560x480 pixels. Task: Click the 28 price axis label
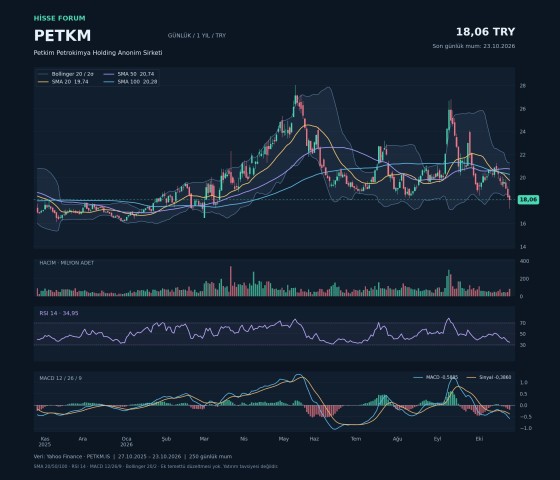(x=522, y=86)
